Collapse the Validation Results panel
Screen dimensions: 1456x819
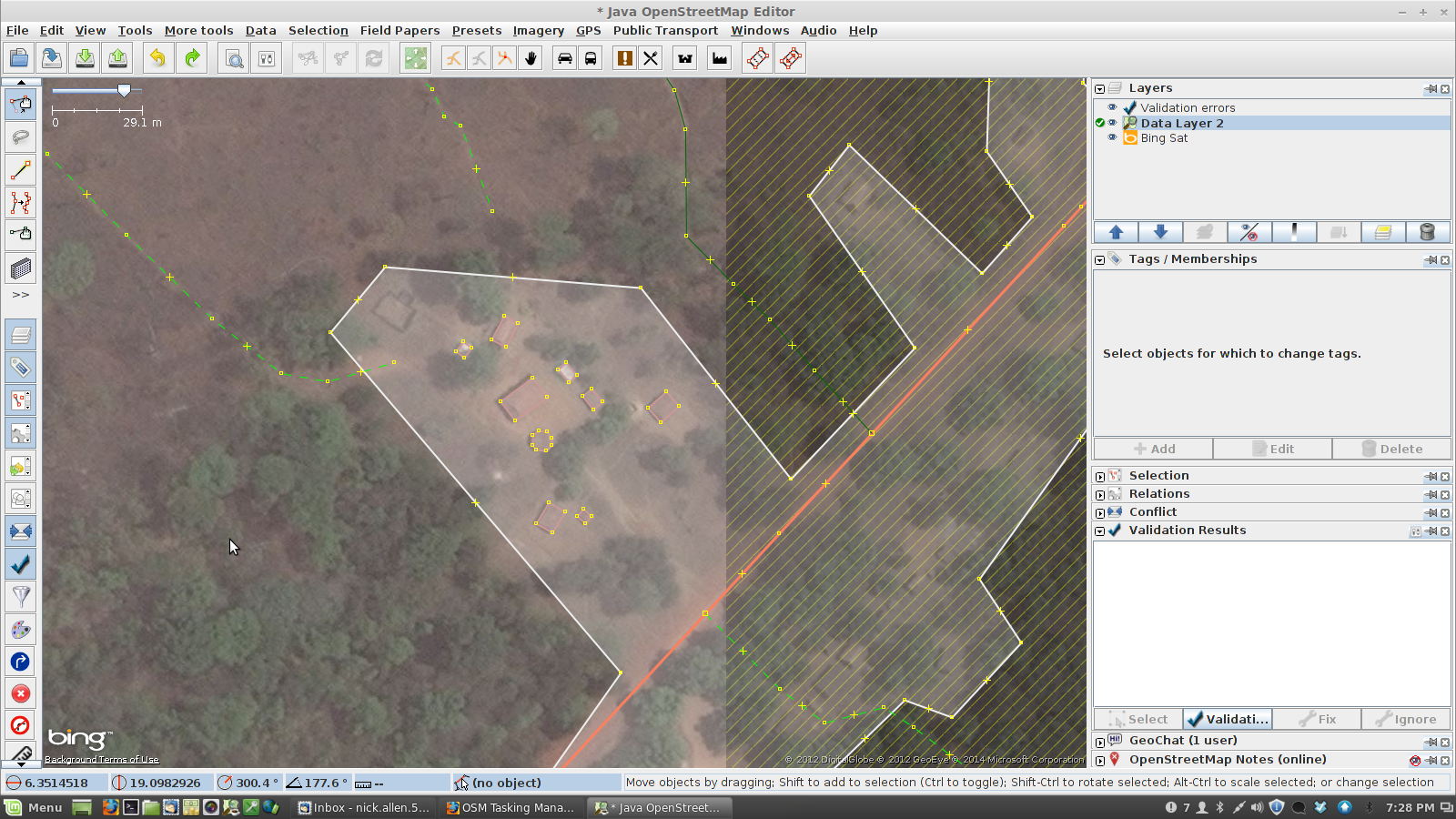point(1100,531)
